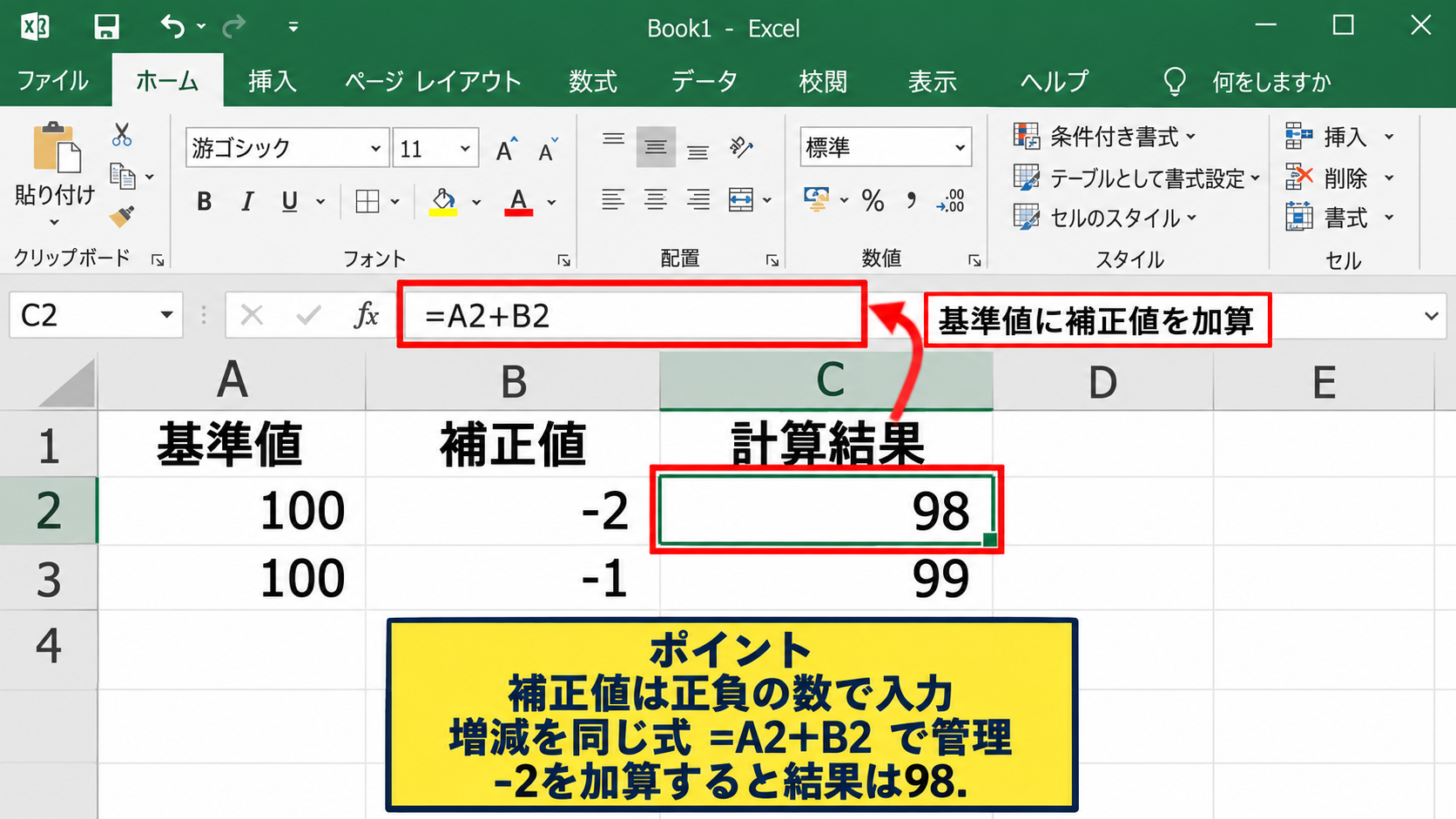Pick the yellow fill color button
1456x819 pixels.
pyautogui.click(x=443, y=201)
